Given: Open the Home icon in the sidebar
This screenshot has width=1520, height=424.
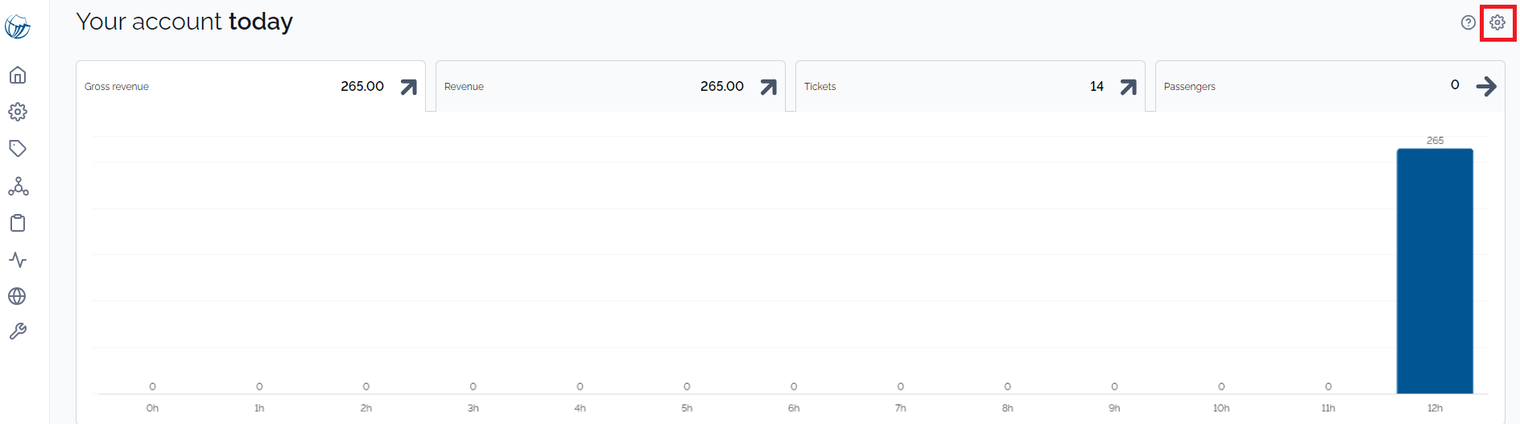Looking at the screenshot, I should 17,75.
